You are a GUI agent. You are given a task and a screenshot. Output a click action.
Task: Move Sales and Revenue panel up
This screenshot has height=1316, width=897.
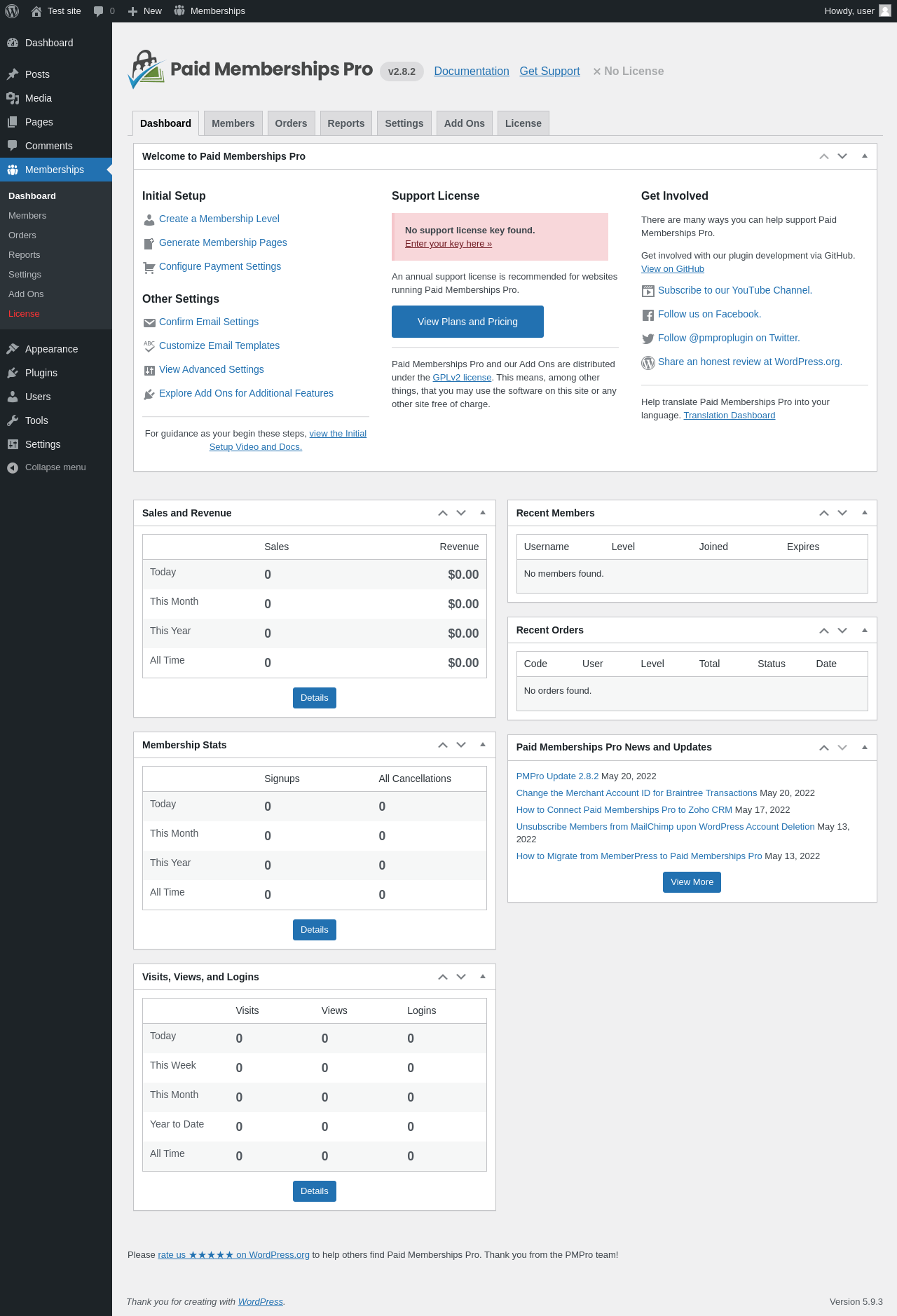pyautogui.click(x=443, y=513)
